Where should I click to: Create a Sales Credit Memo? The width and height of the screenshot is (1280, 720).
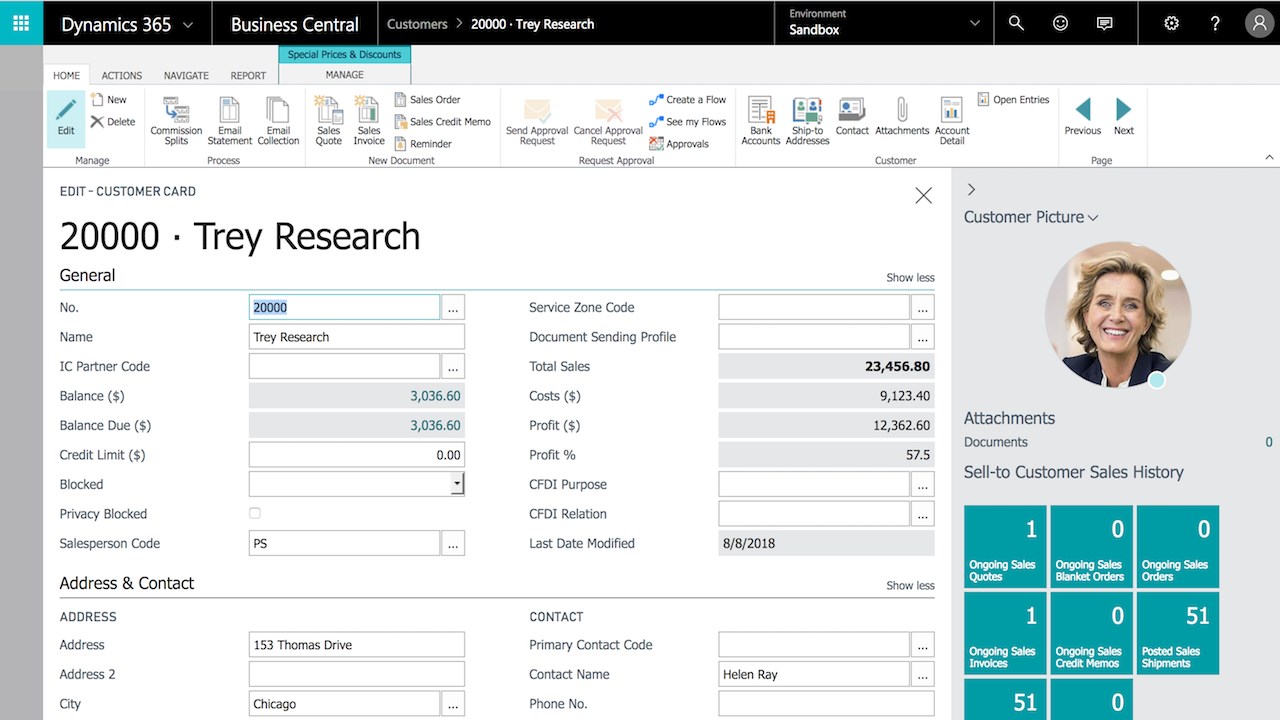[442, 122]
